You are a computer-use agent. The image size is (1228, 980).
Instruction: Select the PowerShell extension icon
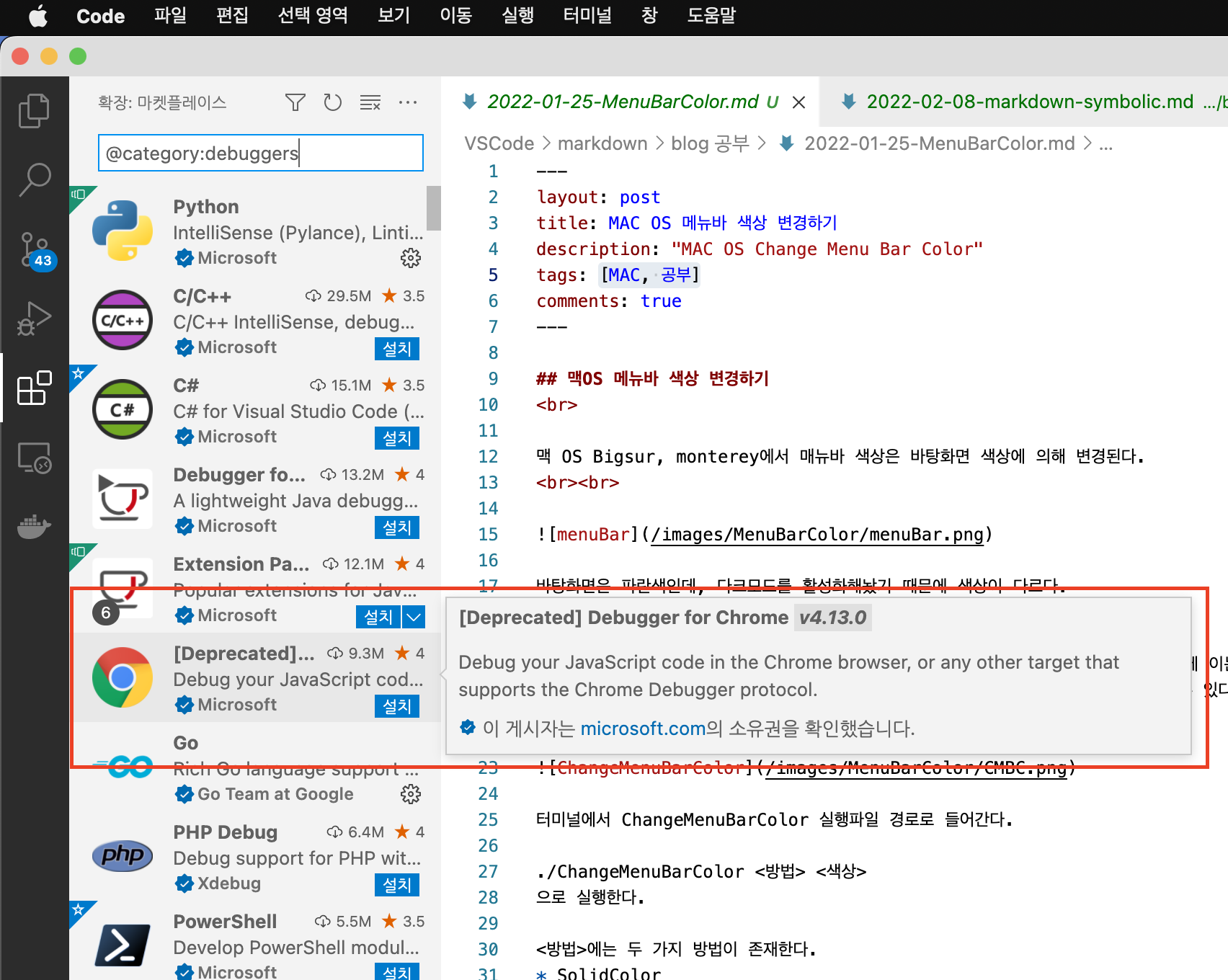[x=123, y=945]
